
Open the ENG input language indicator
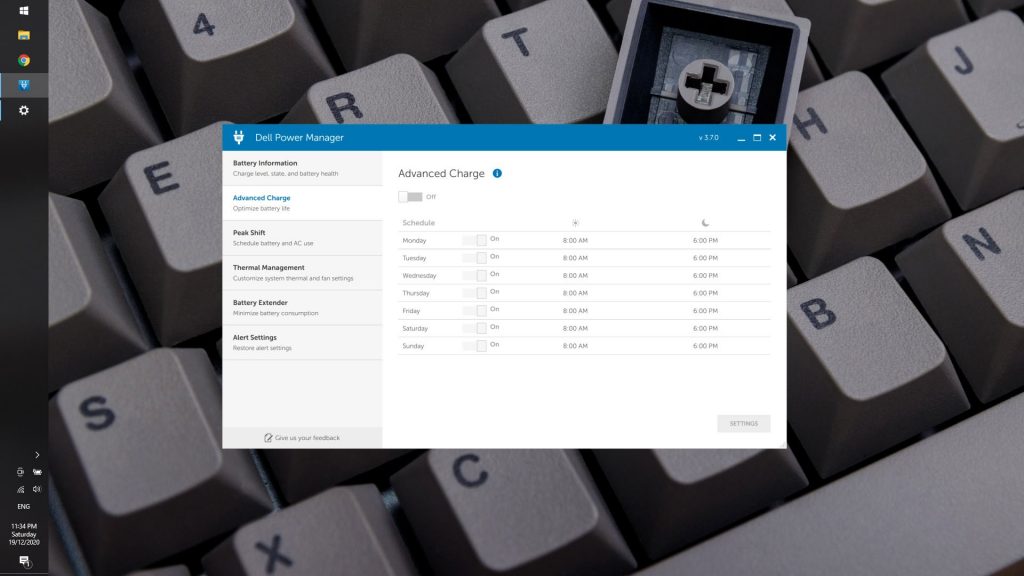click(x=24, y=507)
